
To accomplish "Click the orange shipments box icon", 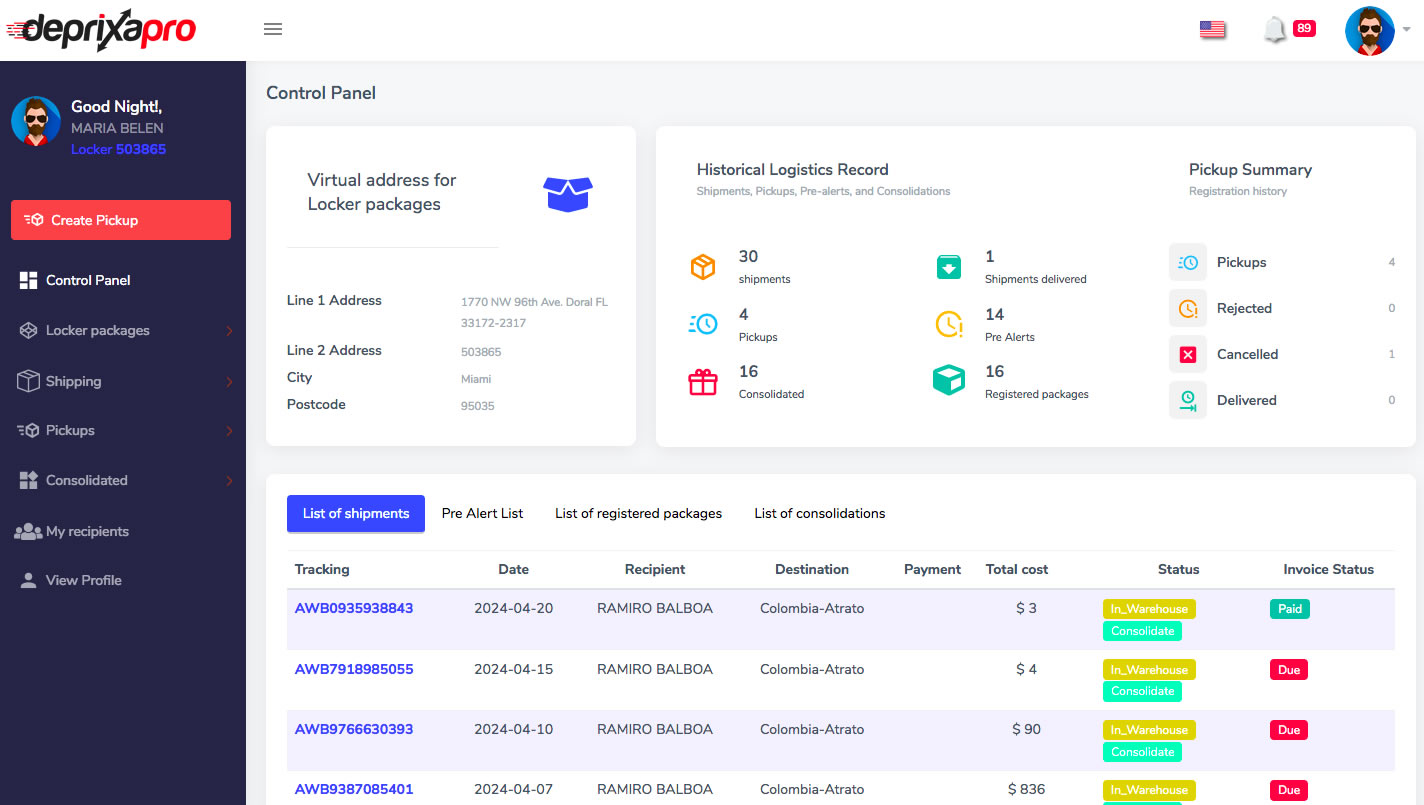I will 703,267.
